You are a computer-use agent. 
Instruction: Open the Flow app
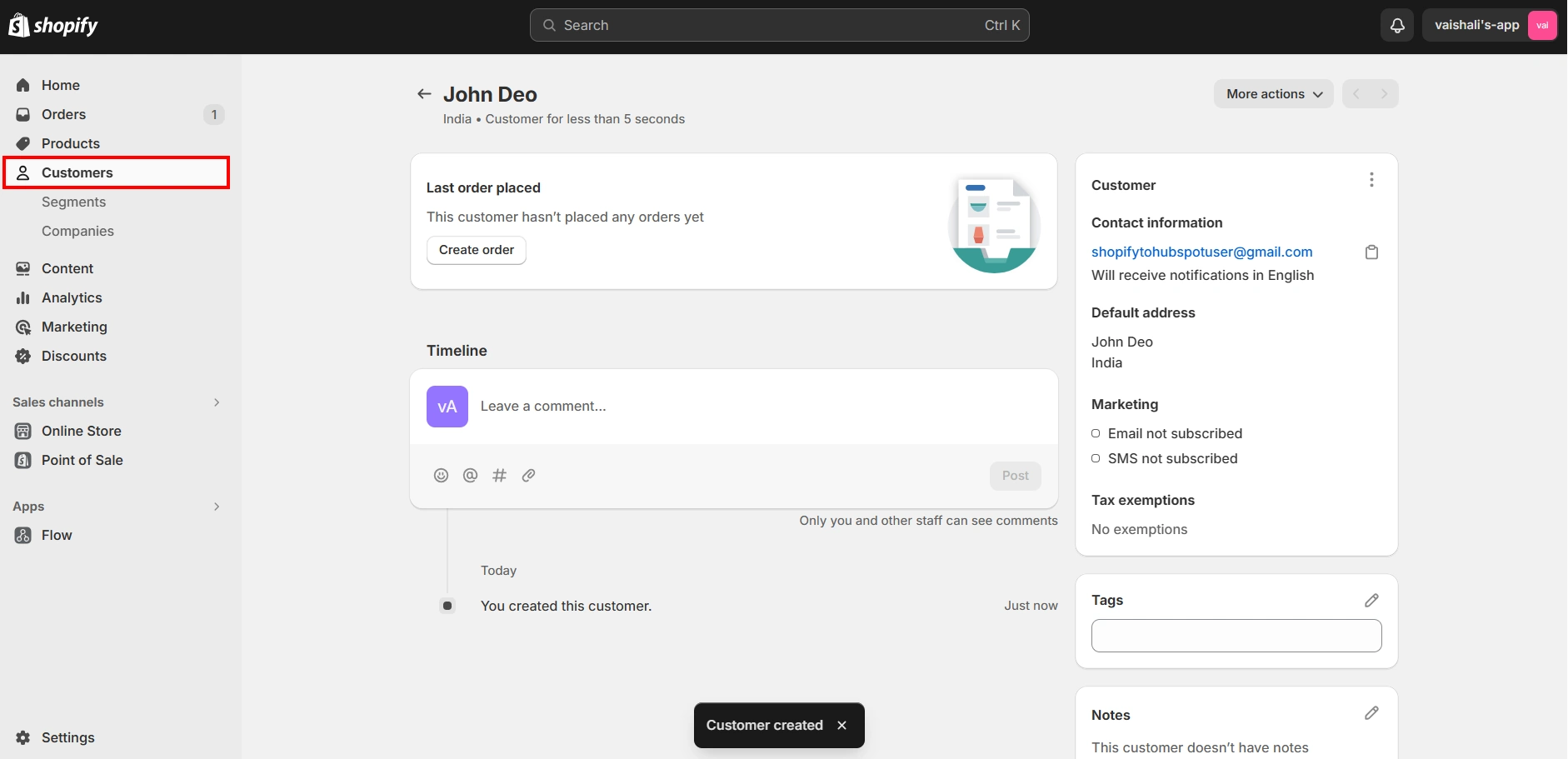(56, 535)
